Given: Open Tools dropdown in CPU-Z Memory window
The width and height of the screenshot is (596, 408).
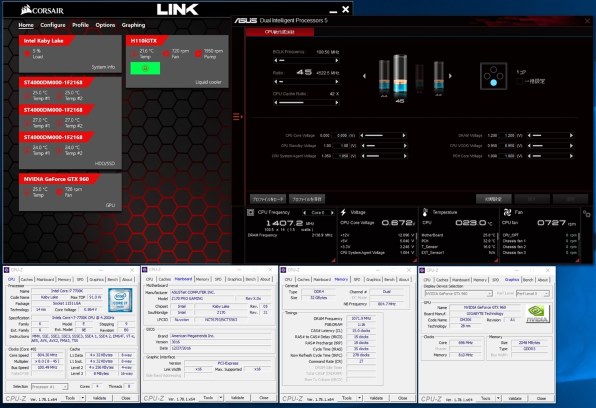Looking at the screenshot, I should pos(351,398).
